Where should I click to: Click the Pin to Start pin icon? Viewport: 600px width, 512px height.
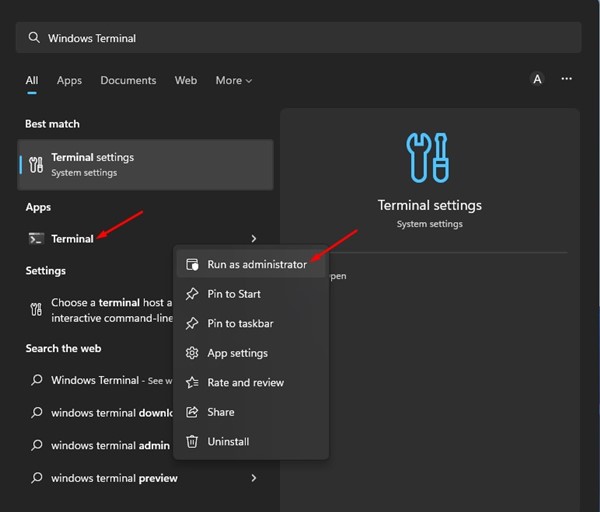191,294
